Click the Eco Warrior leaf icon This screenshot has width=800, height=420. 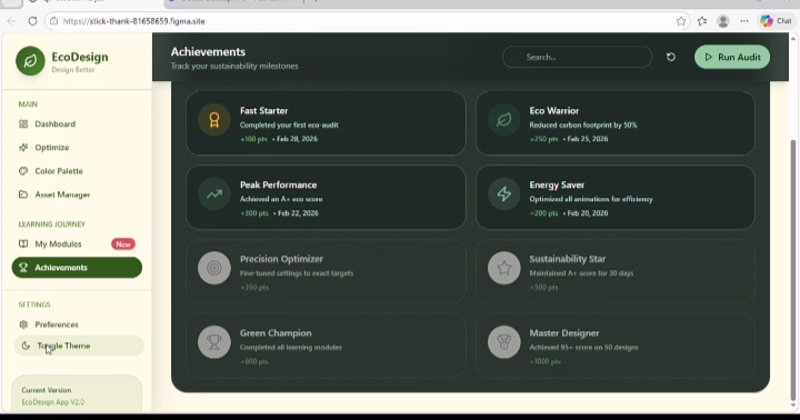click(504, 120)
